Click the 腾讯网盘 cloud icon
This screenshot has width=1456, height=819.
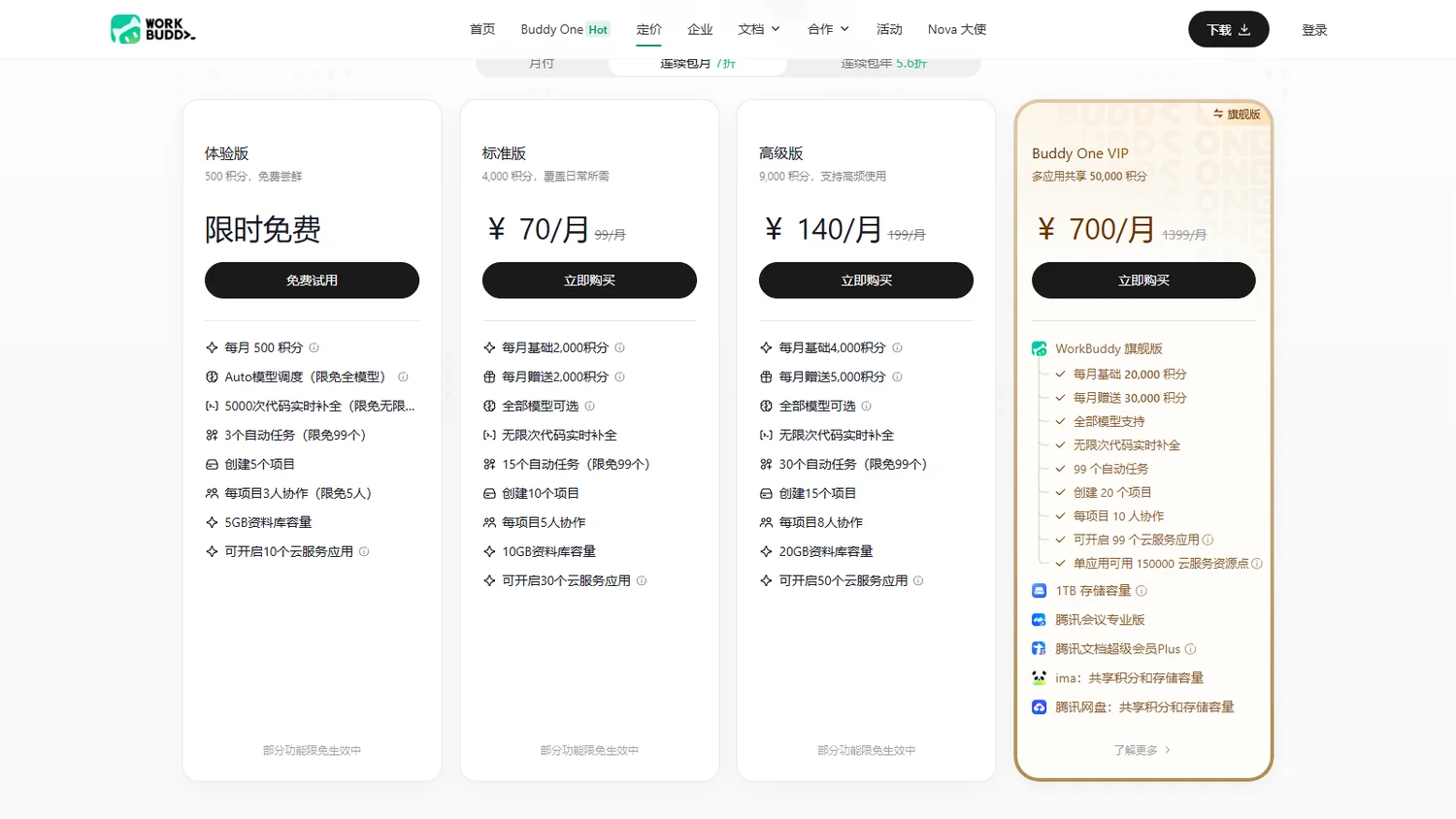pyautogui.click(x=1039, y=706)
